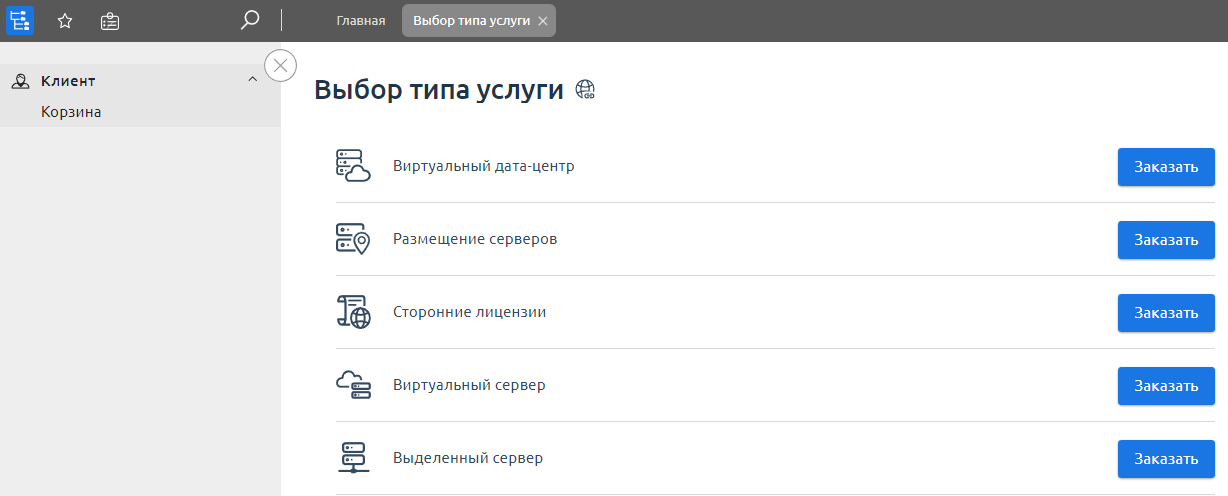Click the server colocation pin icon
Viewport: 1228px width, 496px height.
point(353,239)
